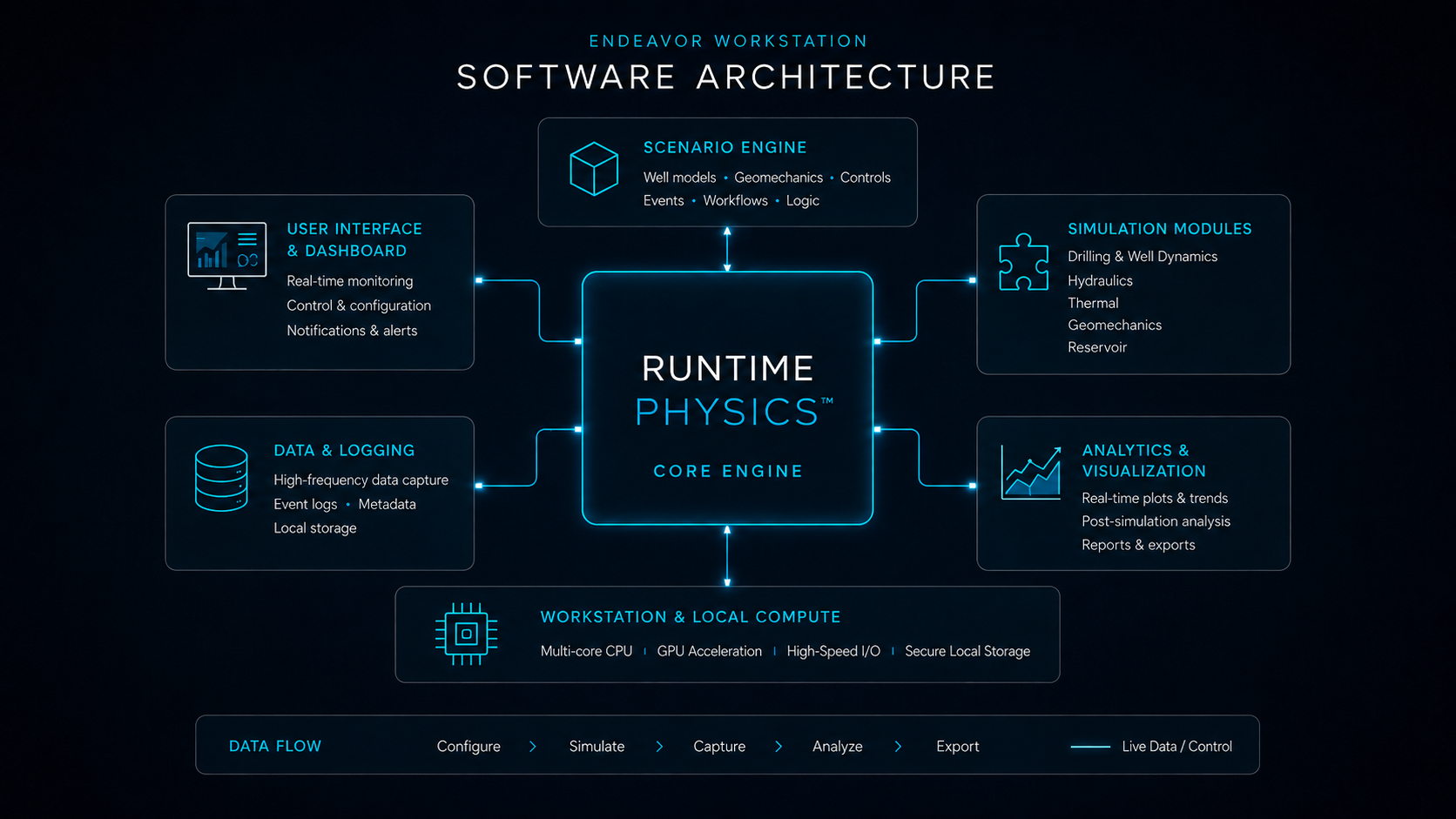Select the Analyze step in Data Flow
The width and height of the screenshot is (1456, 819).
pyautogui.click(x=838, y=747)
